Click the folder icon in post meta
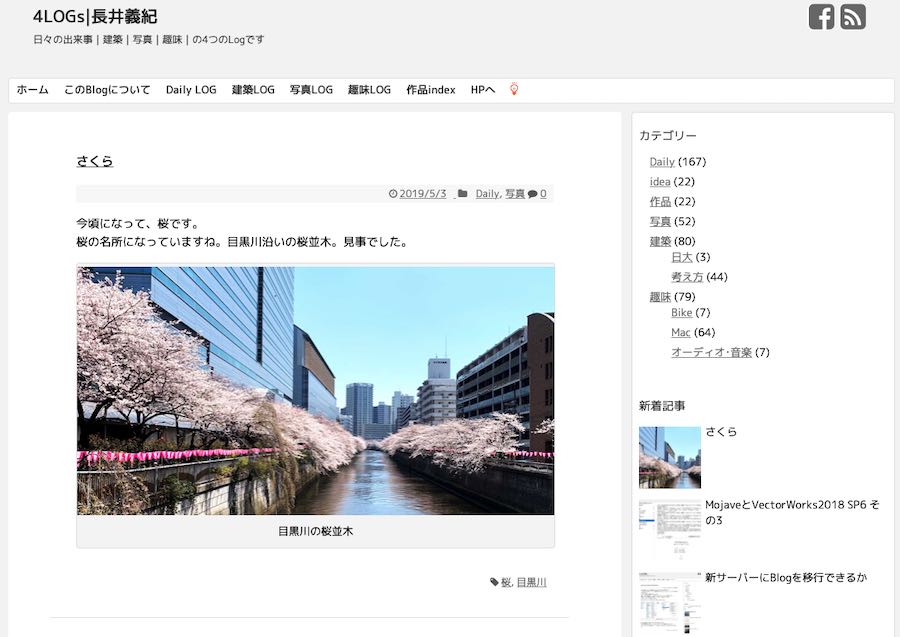The height and width of the screenshot is (637, 900). (x=463, y=194)
